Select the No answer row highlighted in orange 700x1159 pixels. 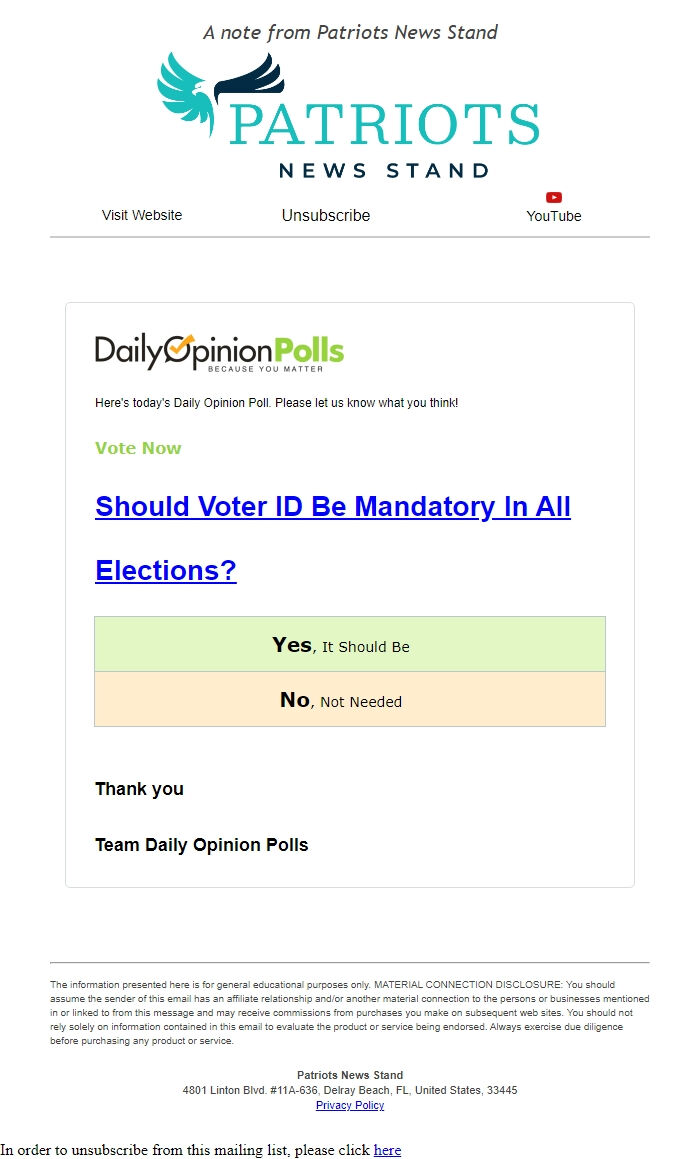pos(350,699)
